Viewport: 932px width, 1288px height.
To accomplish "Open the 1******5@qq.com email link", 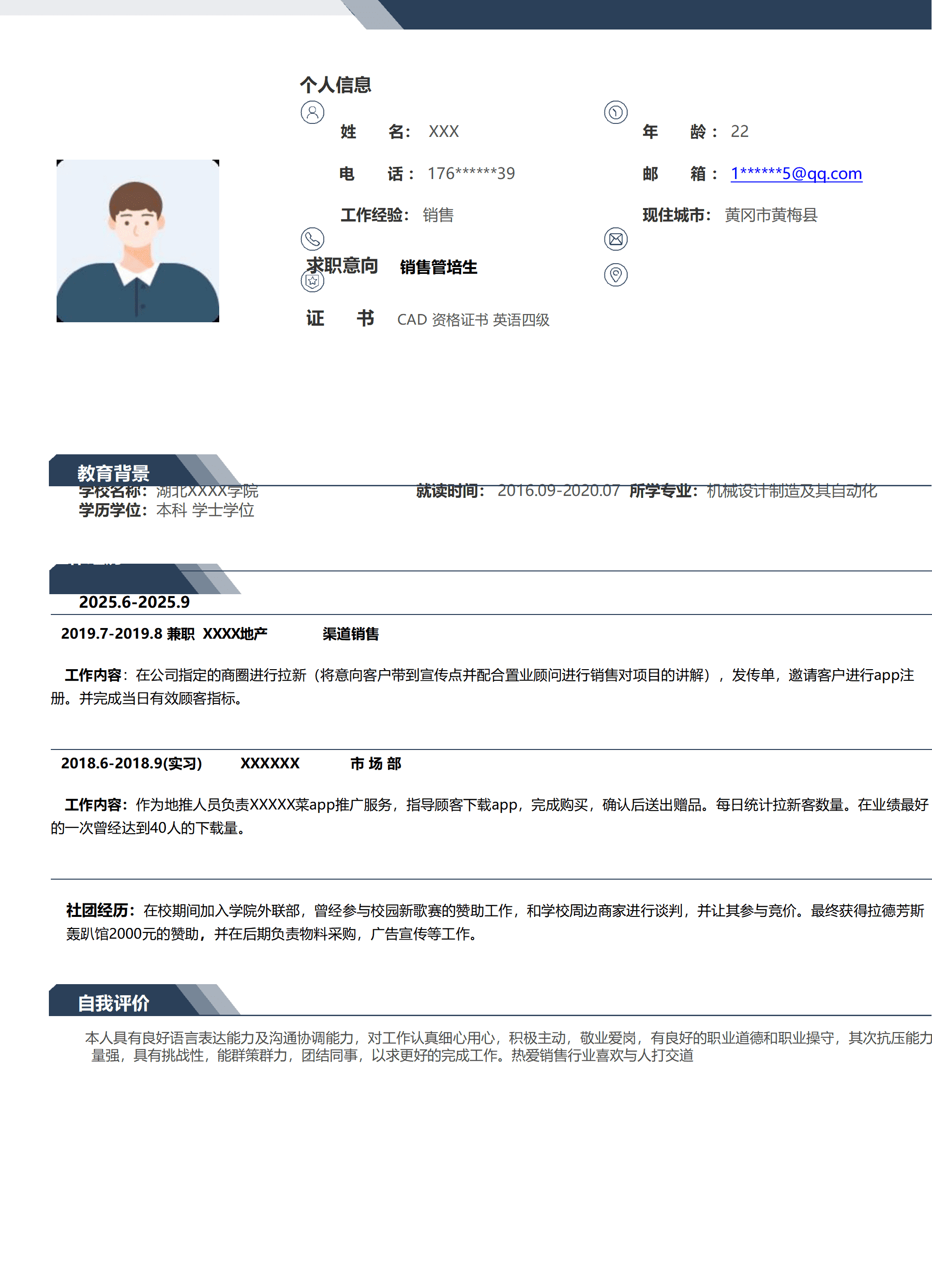I will coord(796,173).
